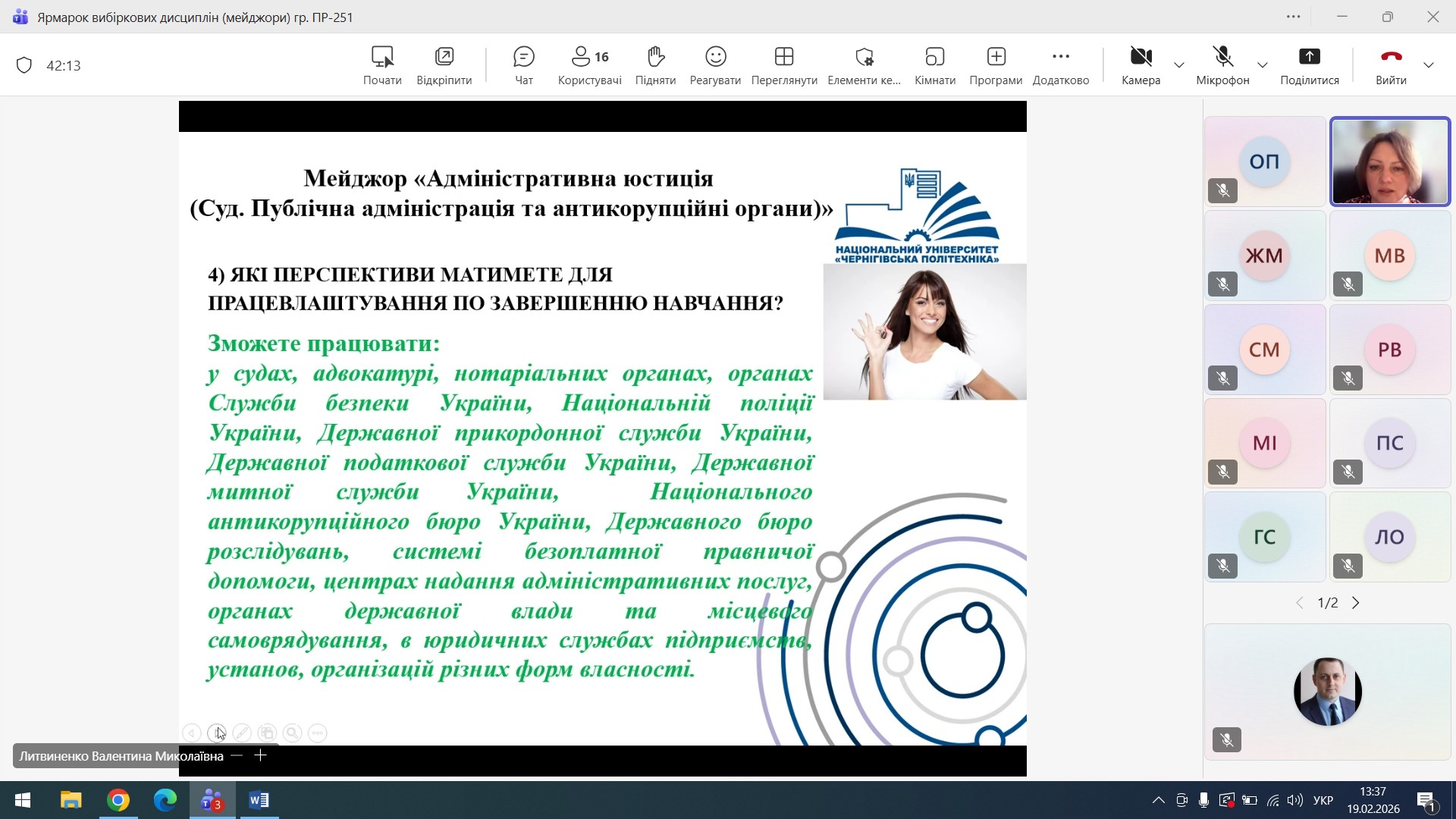Screen dimensions: 1456x819
Task: Open Word from the Windows taskbar
Action: click(x=259, y=800)
